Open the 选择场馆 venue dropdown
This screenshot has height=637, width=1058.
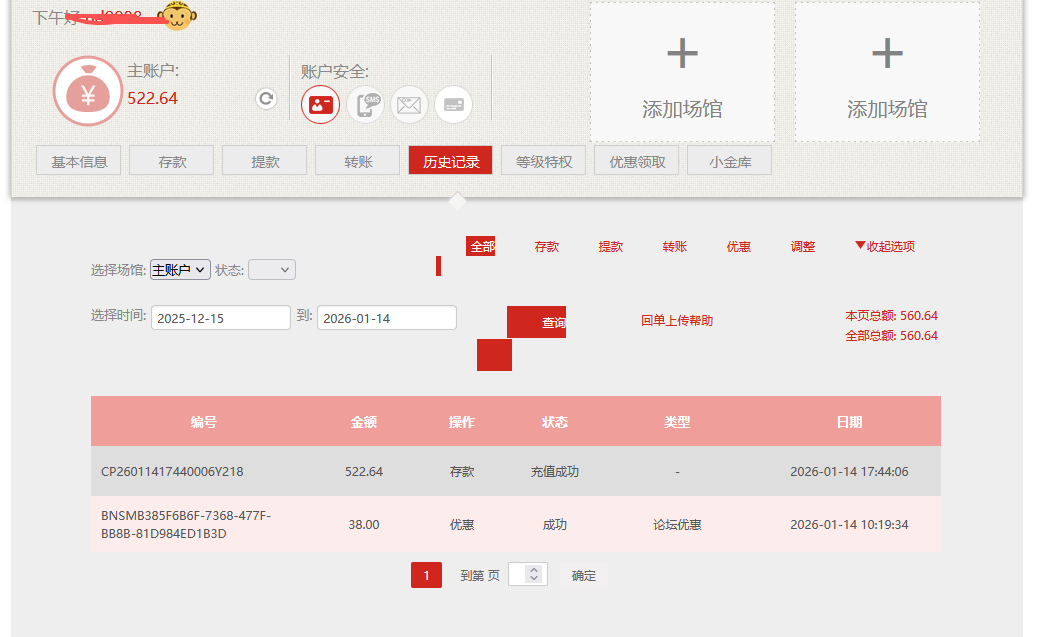point(179,269)
